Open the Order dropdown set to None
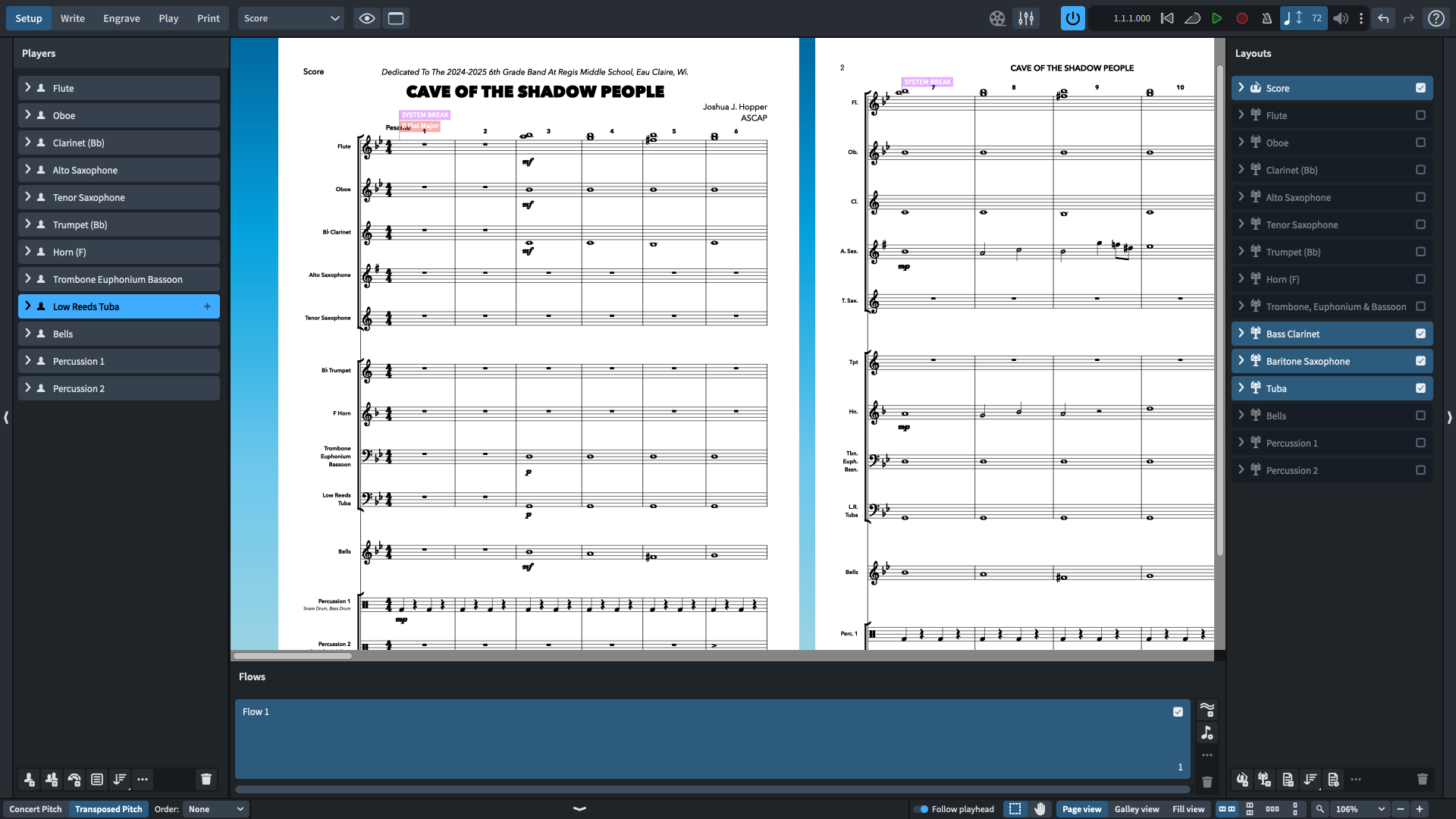1456x819 pixels. (216, 809)
